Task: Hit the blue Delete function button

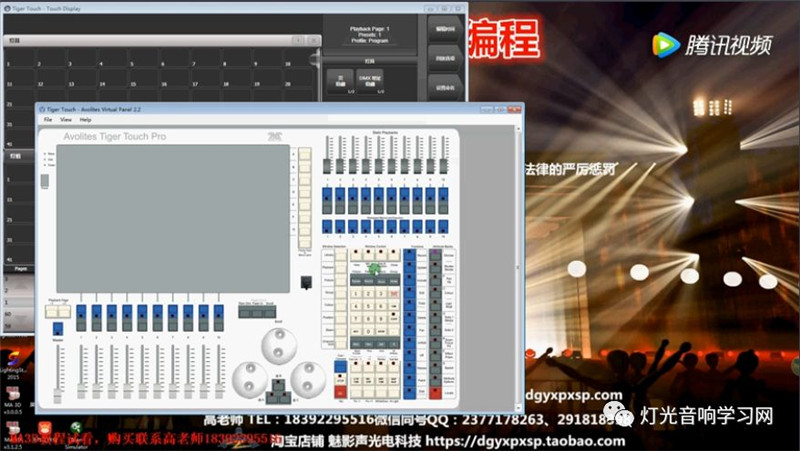Action: click(x=410, y=317)
